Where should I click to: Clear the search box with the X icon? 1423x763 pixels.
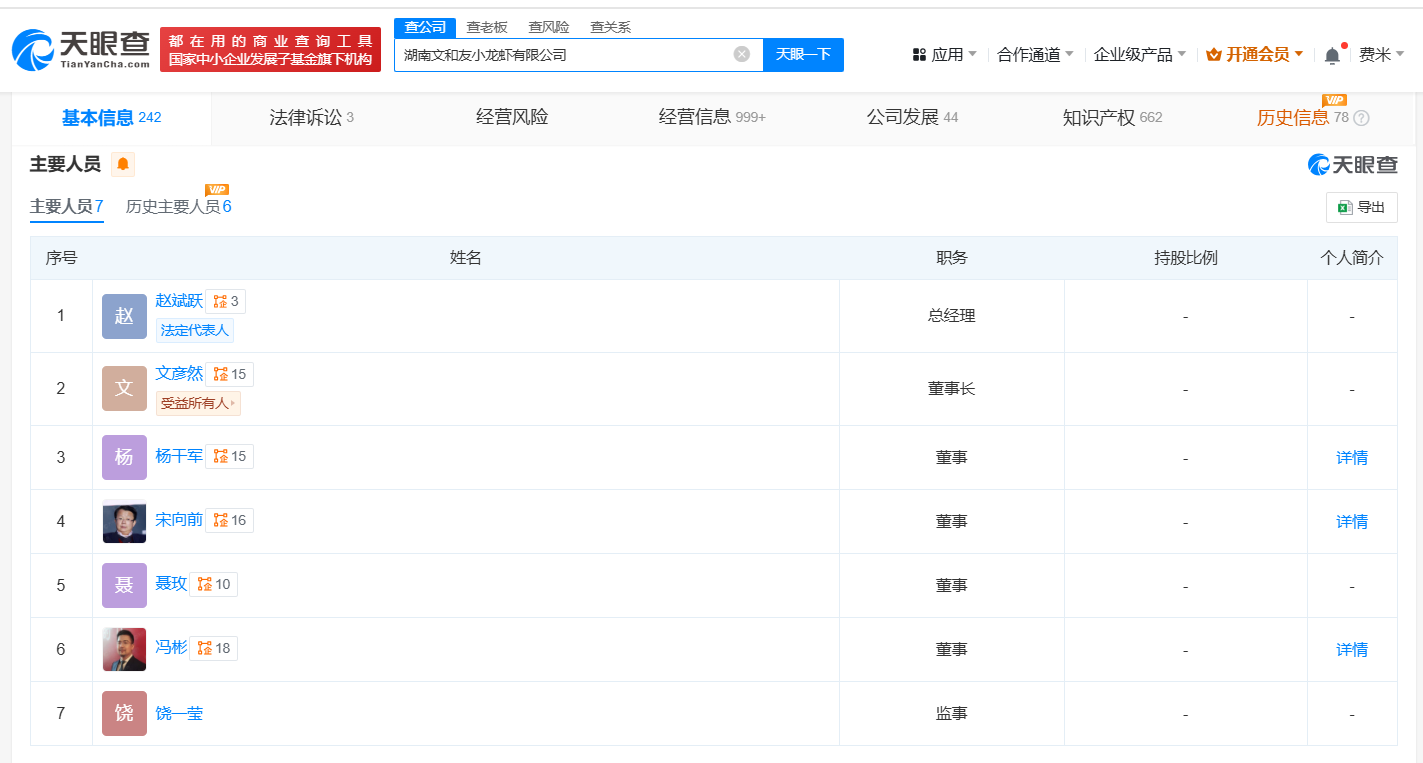(x=742, y=54)
